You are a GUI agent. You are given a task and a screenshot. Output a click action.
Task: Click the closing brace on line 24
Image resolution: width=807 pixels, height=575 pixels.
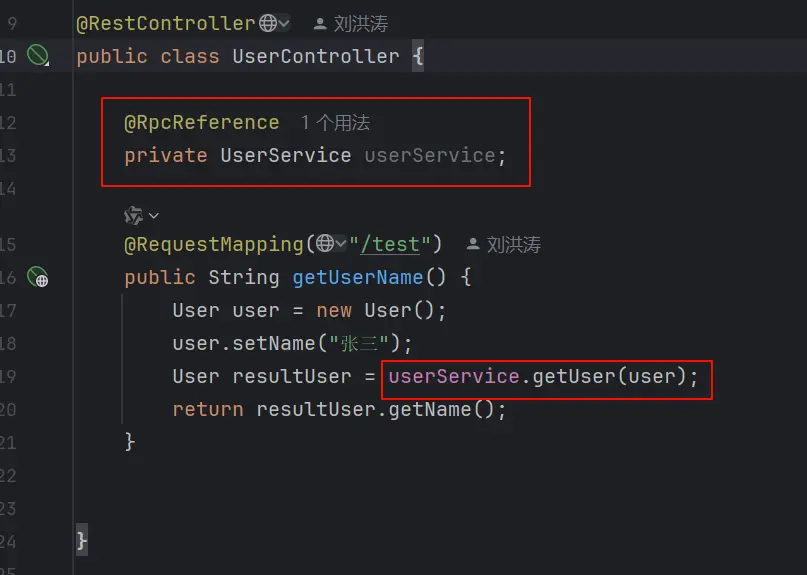coord(82,541)
